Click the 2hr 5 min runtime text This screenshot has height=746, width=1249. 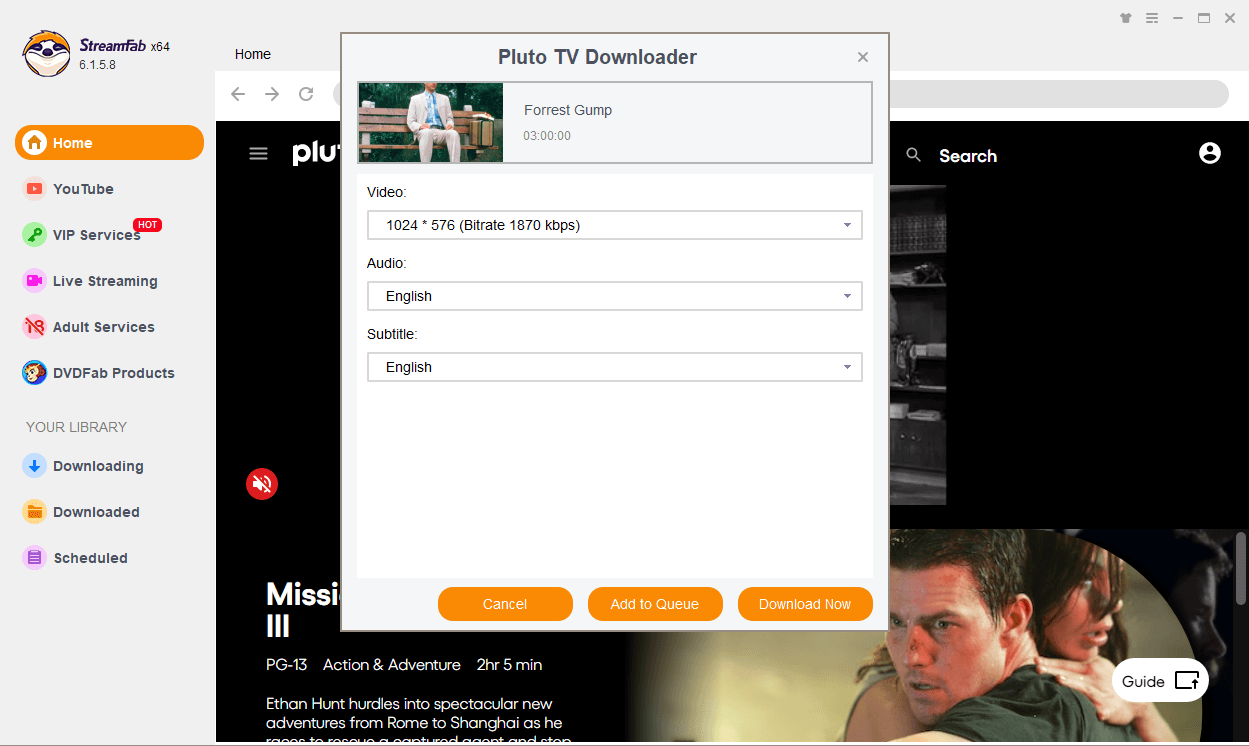pos(510,665)
